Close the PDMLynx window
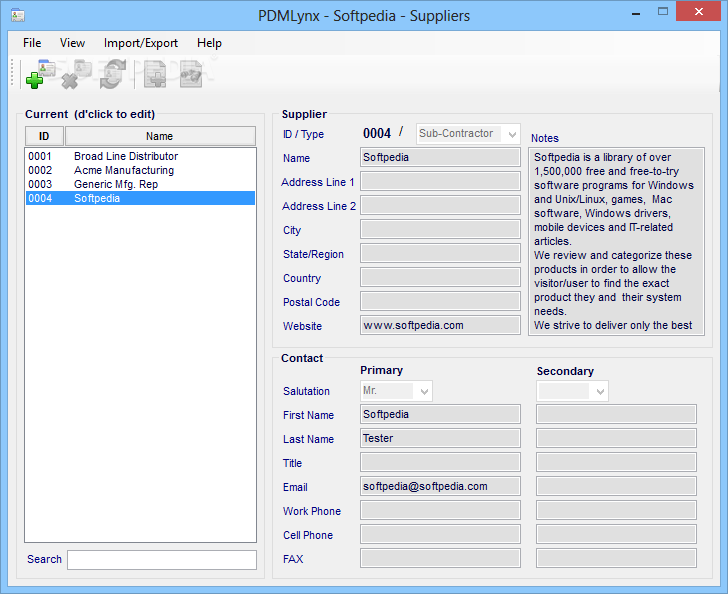This screenshot has height=594, width=728. [698, 12]
